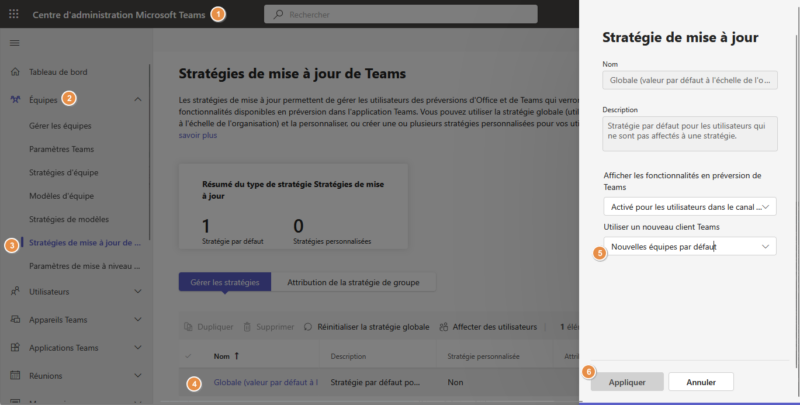Expand the Réunions section chevron
Viewport: 800px width, 405px height.
tap(138, 375)
